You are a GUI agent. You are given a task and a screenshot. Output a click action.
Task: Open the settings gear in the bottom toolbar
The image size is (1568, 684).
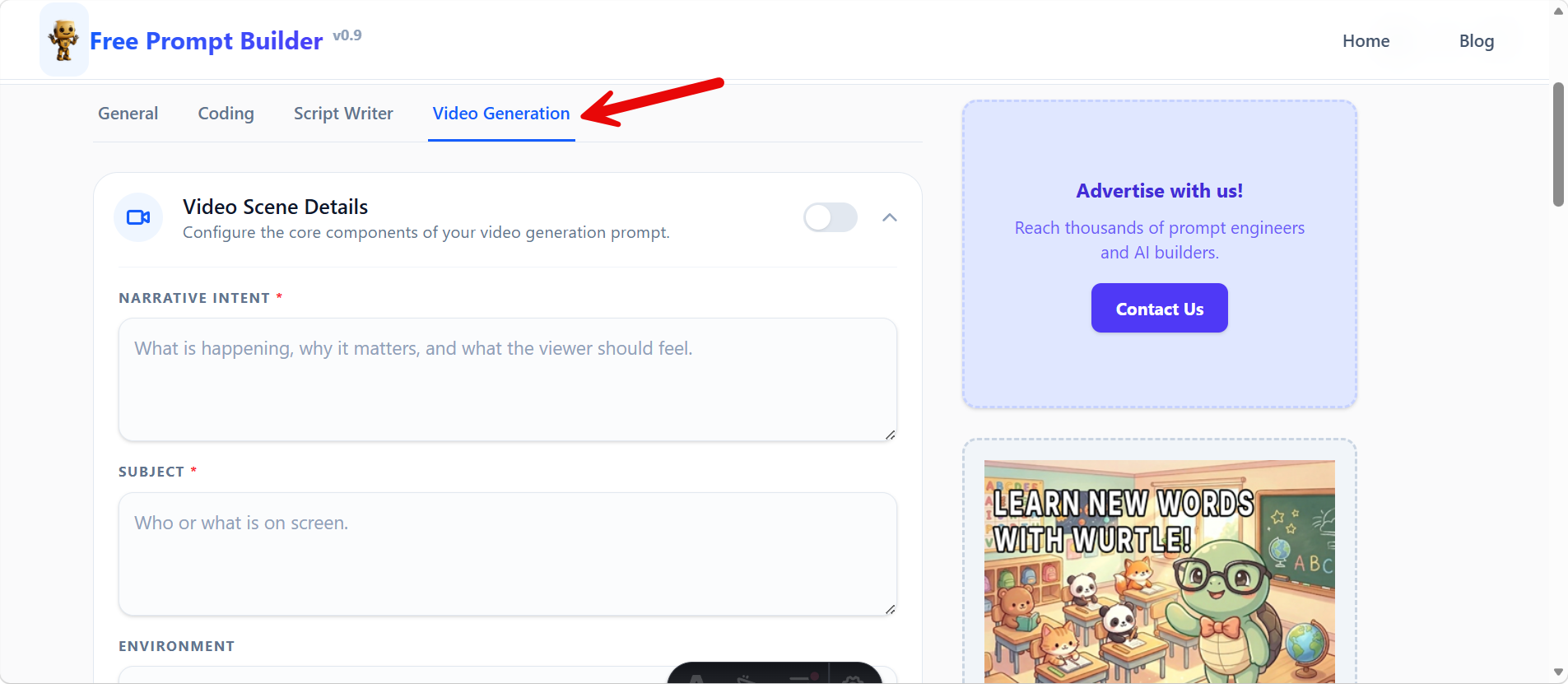(853, 681)
